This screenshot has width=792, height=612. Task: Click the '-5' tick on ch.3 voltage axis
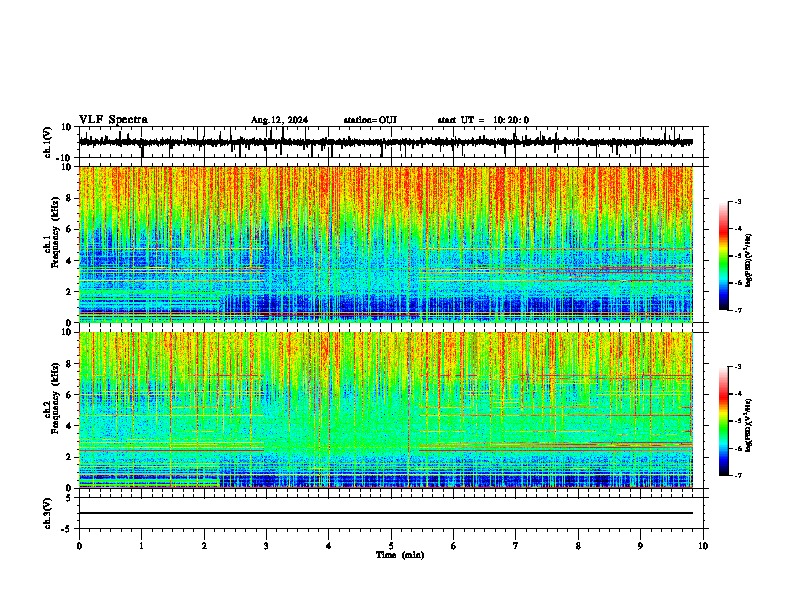pos(67,529)
